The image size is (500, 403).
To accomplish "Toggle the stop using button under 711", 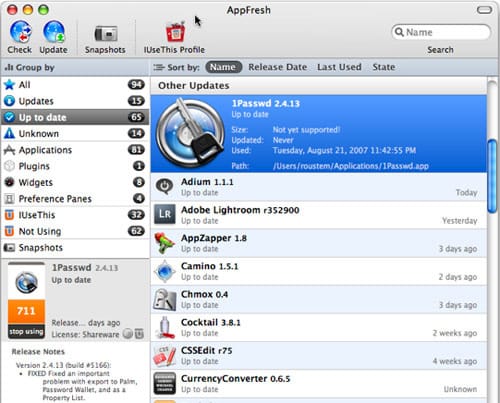I will click(26, 332).
